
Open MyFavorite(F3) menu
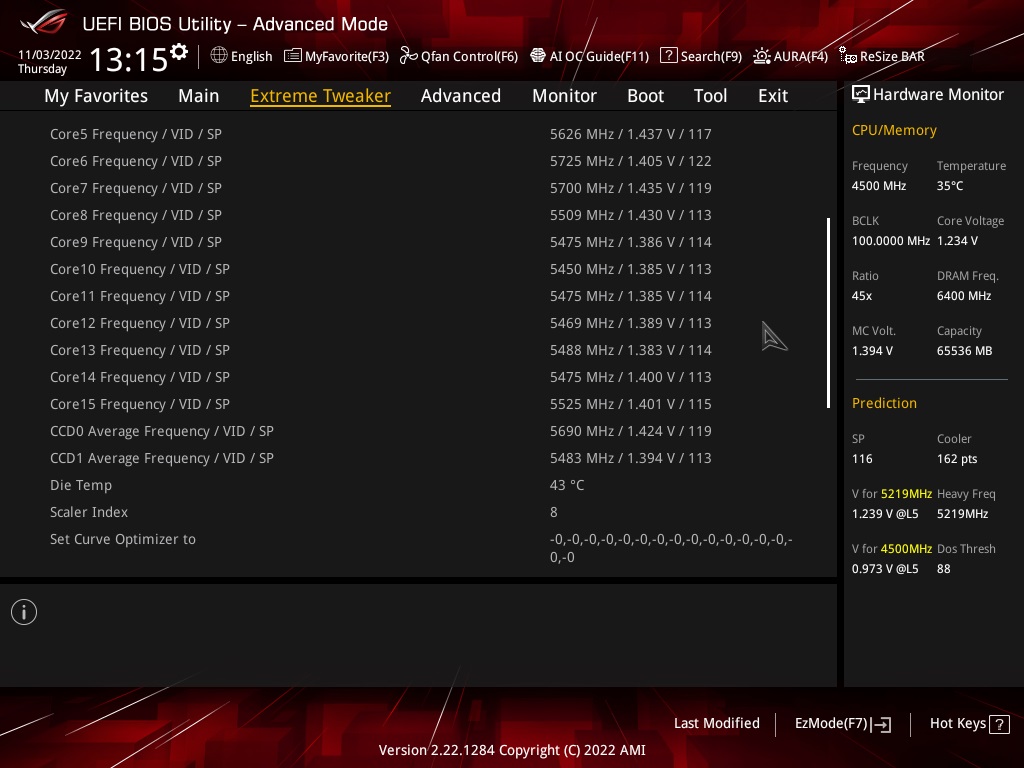[347, 56]
